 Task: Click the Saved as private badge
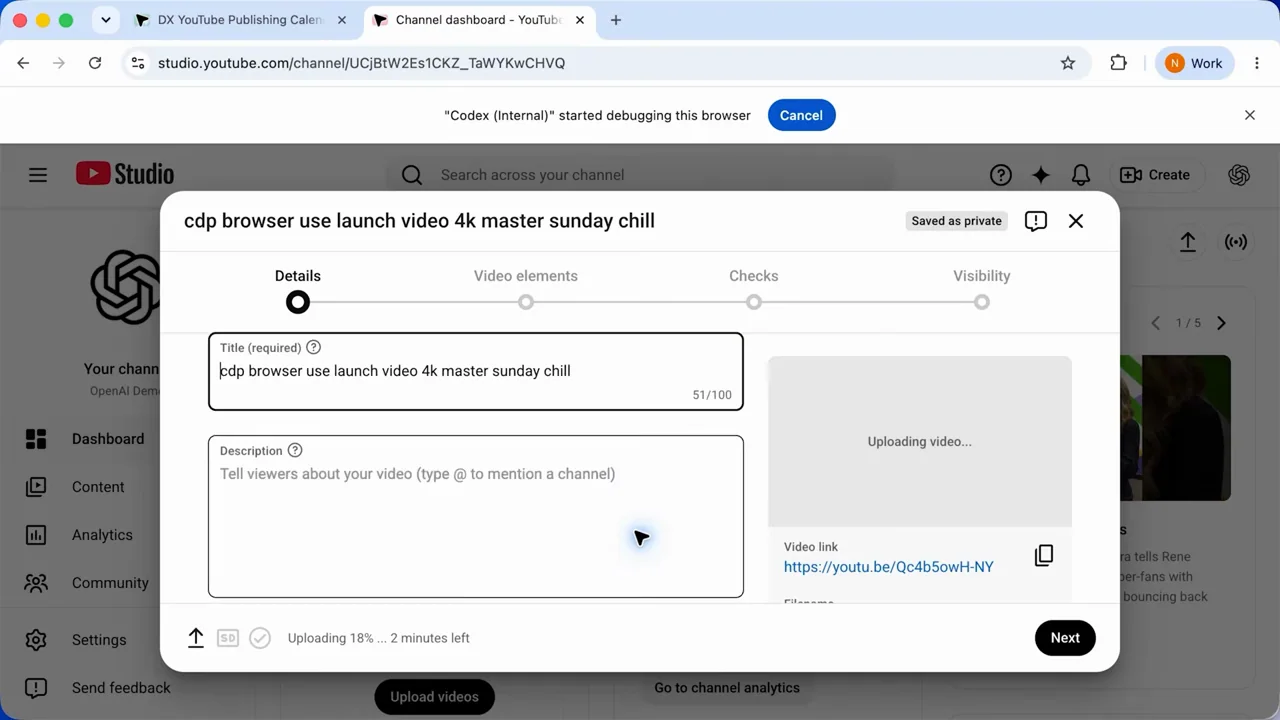tap(957, 221)
